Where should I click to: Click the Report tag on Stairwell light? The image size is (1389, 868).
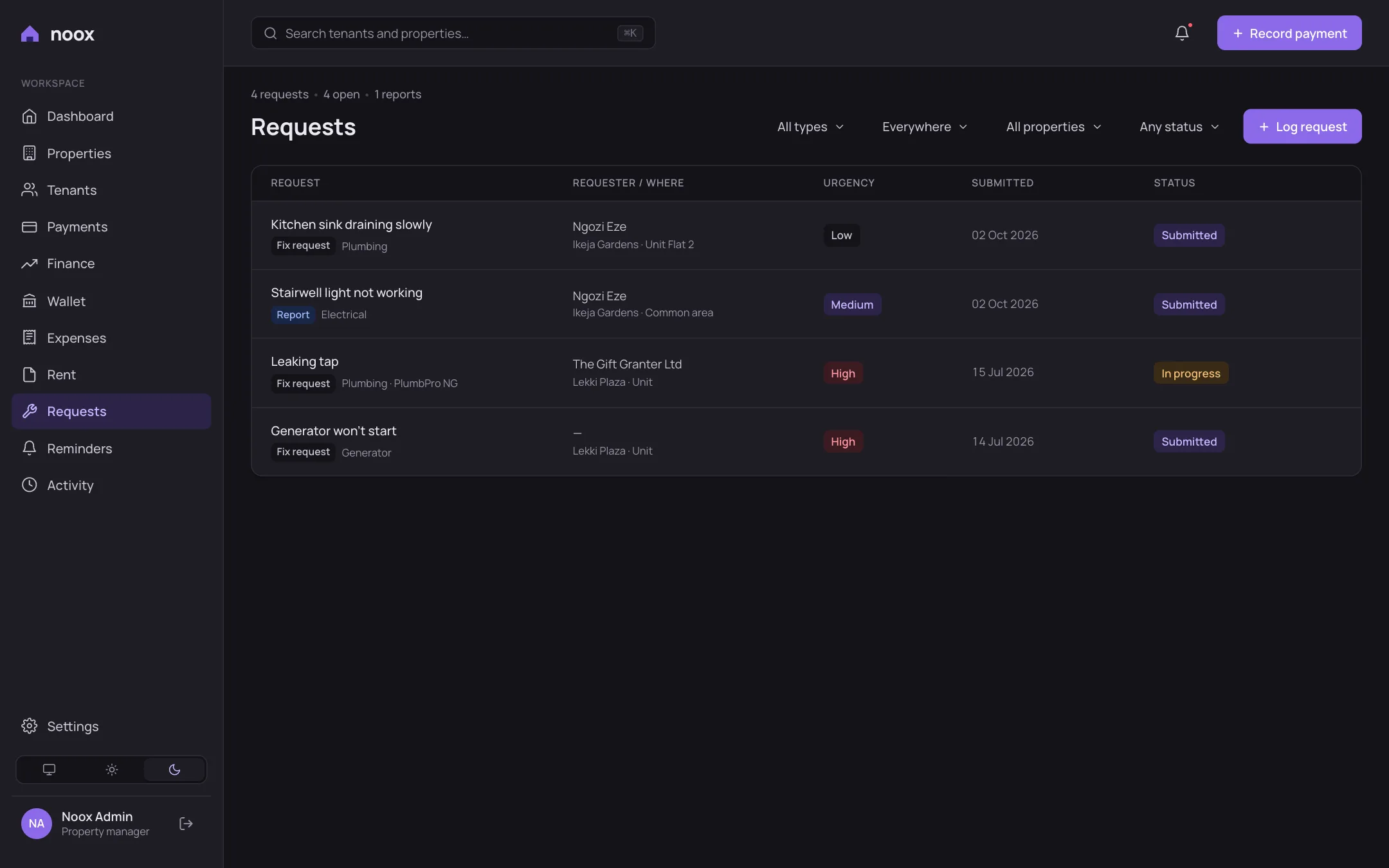click(x=293, y=314)
